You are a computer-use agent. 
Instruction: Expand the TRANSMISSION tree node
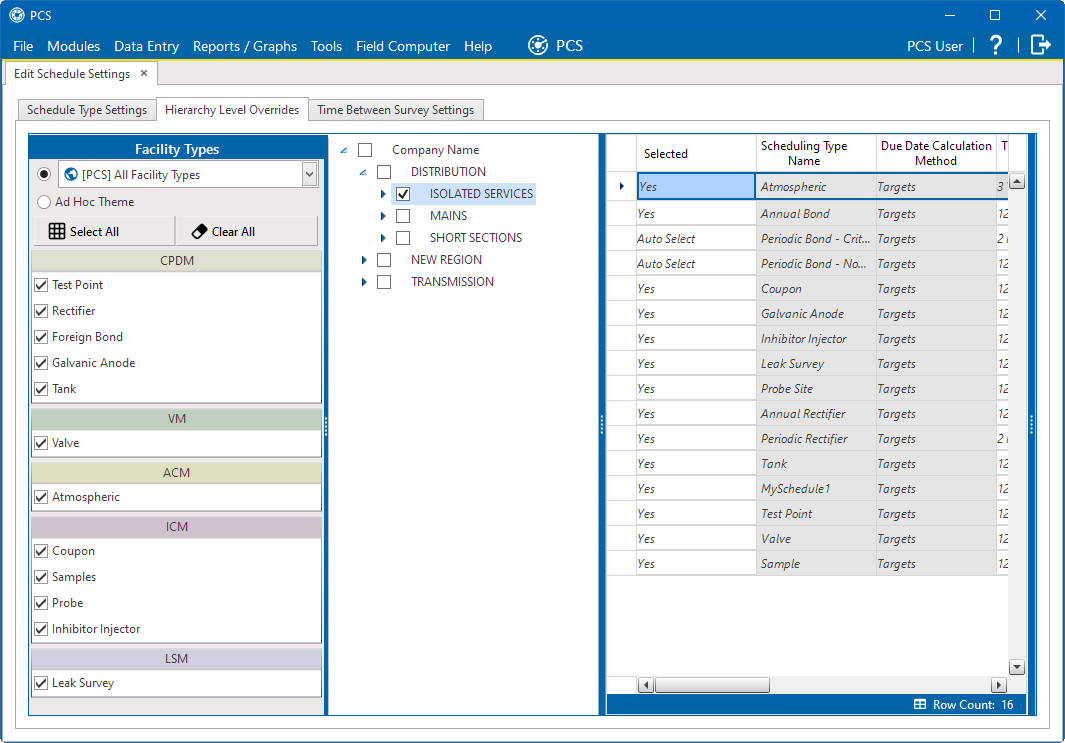pyautogui.click(x=364, y=282)
